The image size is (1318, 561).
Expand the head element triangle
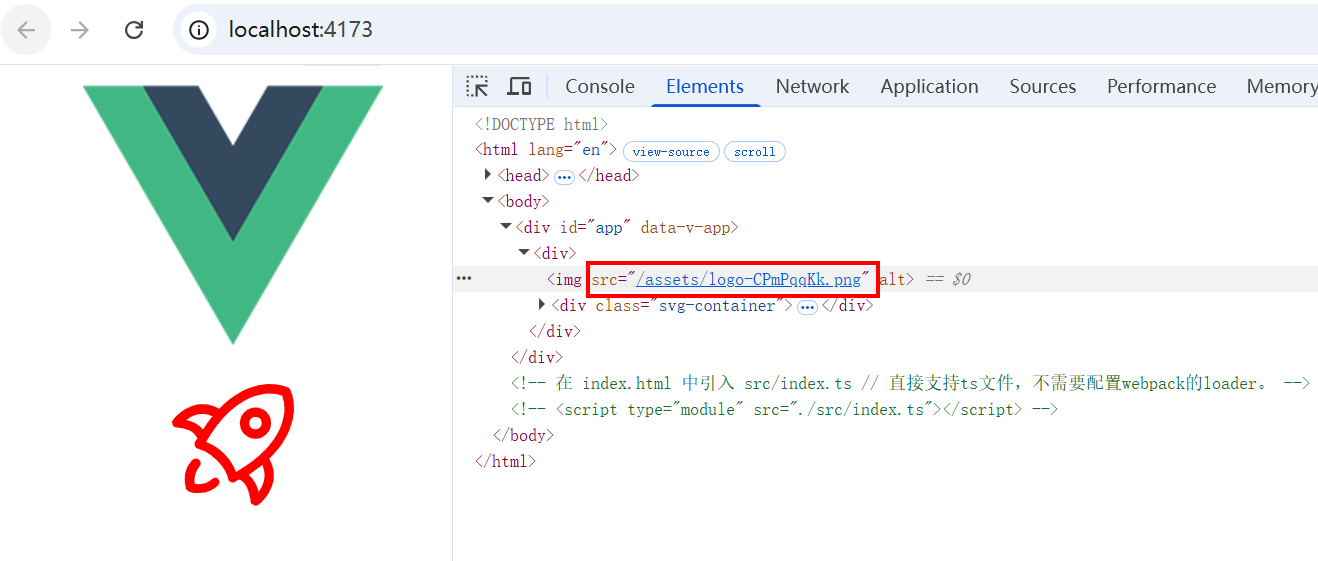tap(488, 175)
